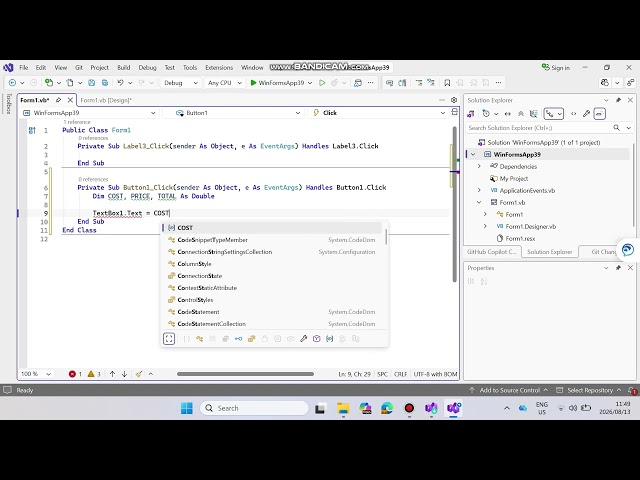Click the Undo toolbar icon

point(120,83)
